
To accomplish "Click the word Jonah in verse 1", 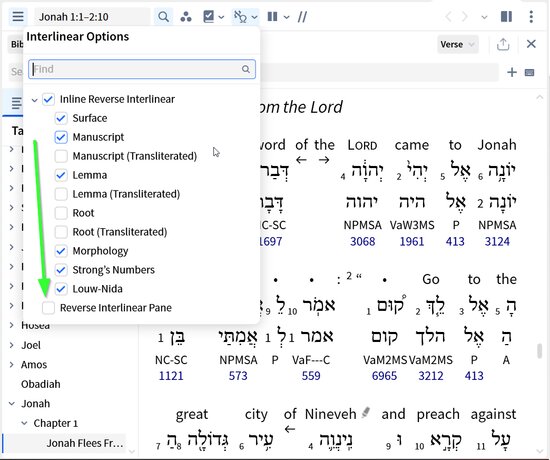I will point(497,145).
